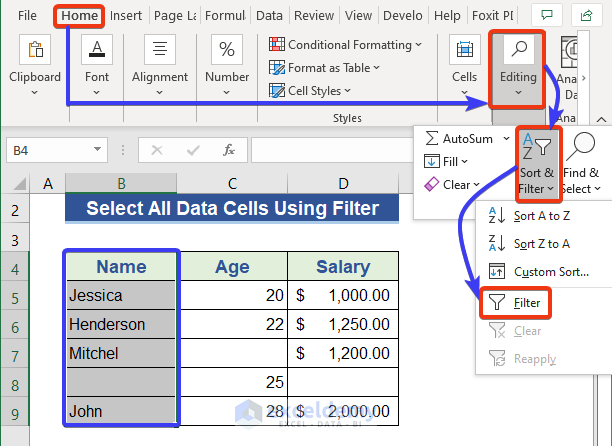Click the Font group icon
Viewport: 612px width, 446px height.
pyautogui.click(x=97, y=50)
